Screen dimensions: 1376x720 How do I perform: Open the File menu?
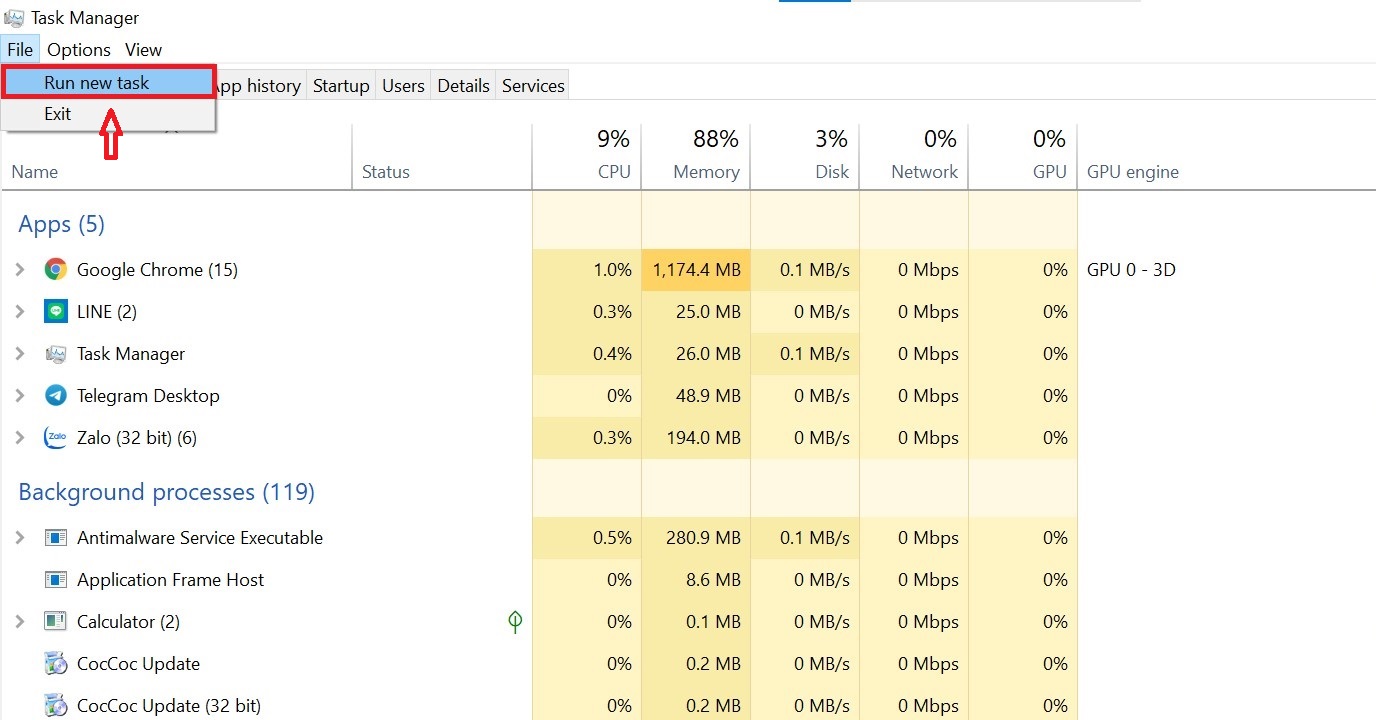click(20, 49)
